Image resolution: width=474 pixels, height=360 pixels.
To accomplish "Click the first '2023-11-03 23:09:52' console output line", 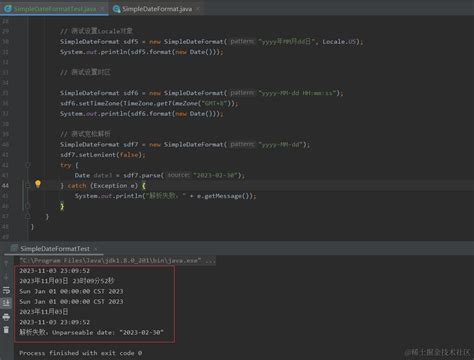I will 54,271.
